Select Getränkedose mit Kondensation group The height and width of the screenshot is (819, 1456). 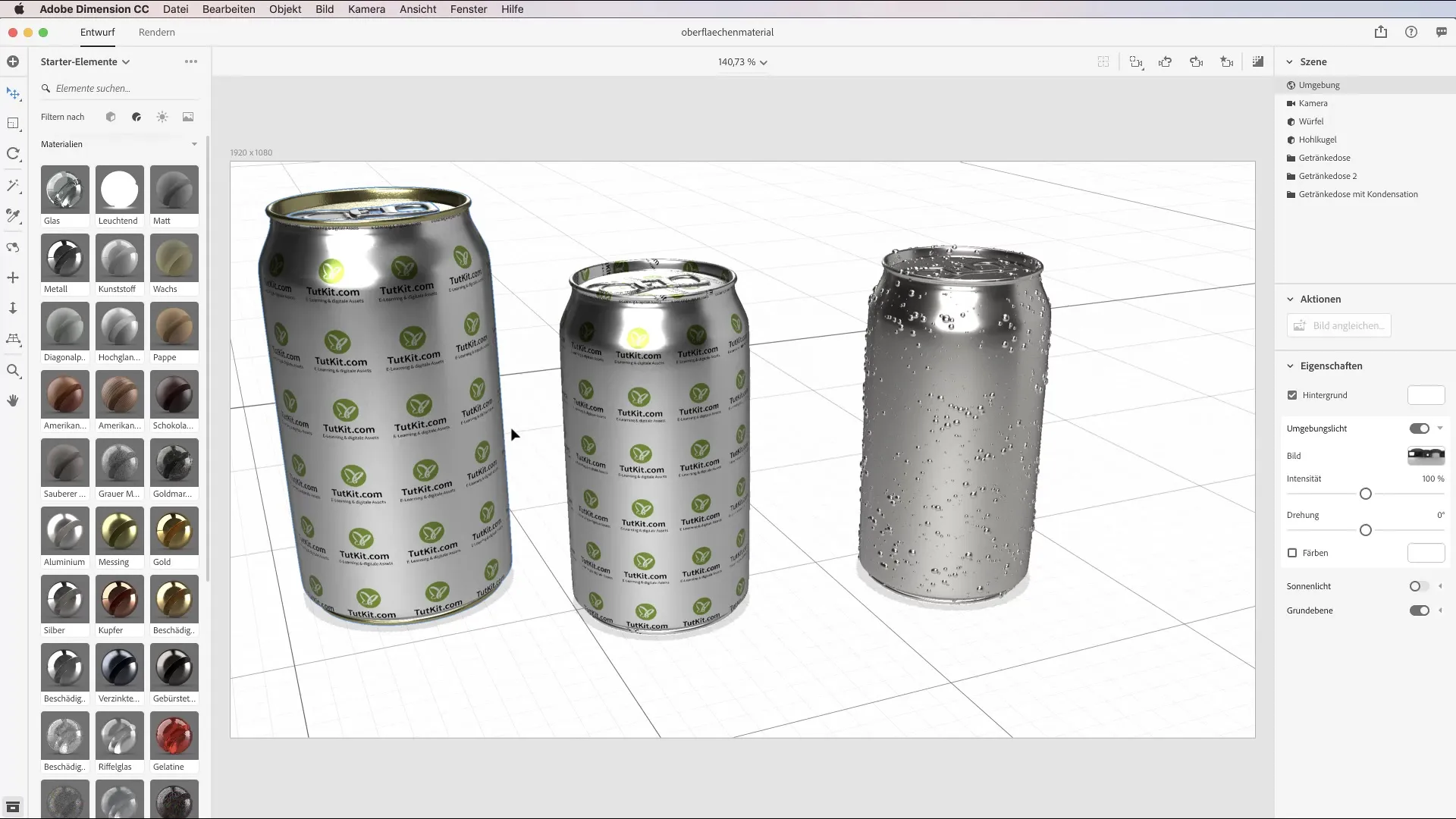[x=1365, y=194]
